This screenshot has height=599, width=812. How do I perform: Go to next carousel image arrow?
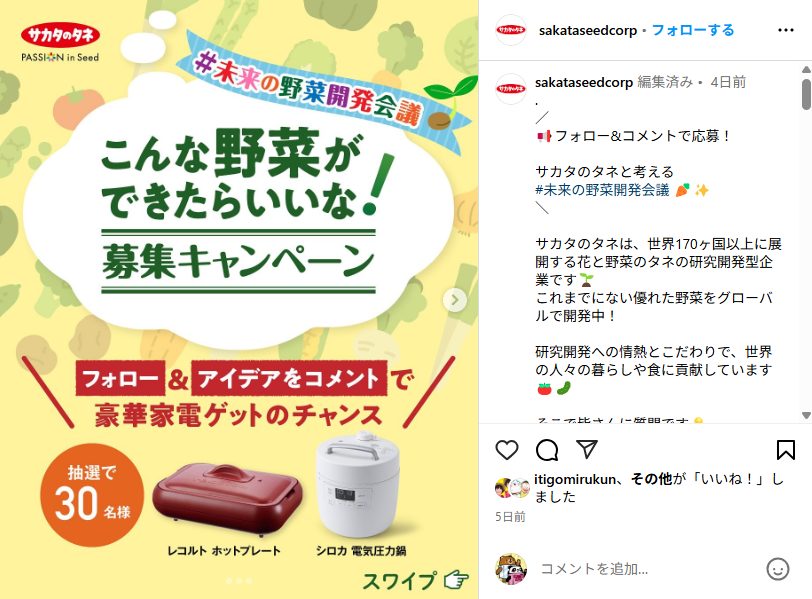pos(455,300)
